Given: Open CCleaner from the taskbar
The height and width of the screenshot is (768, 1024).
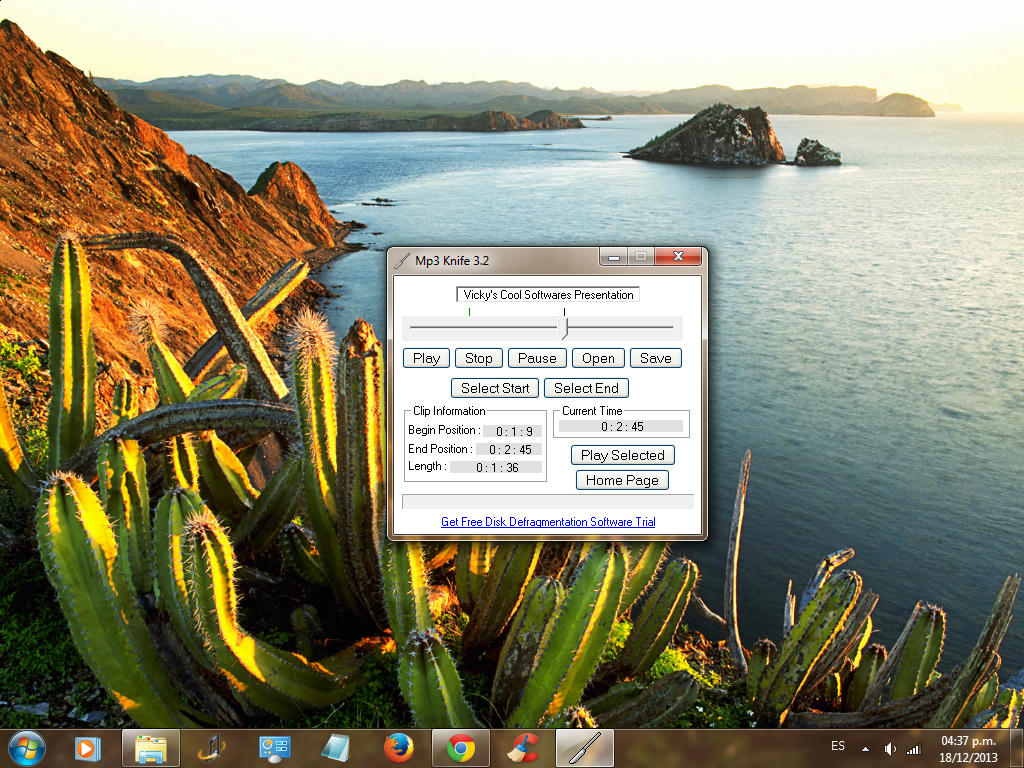Looking at the screenshot, I should point(522,748).
